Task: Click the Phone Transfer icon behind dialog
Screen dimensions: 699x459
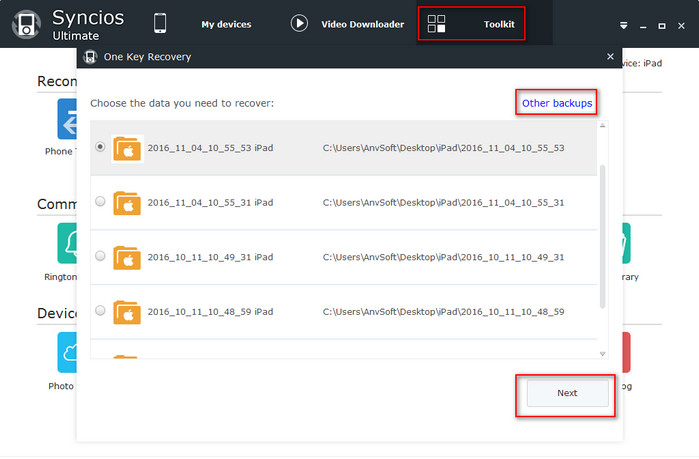Action: pos(67,119)
